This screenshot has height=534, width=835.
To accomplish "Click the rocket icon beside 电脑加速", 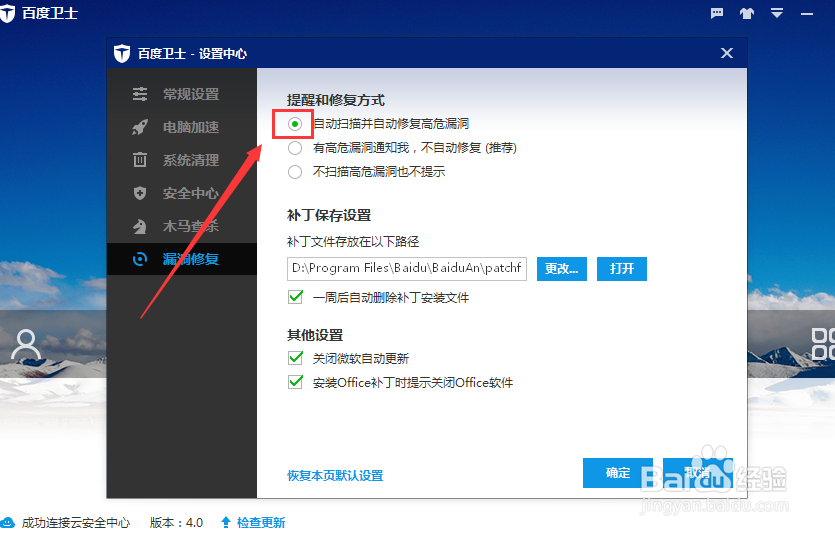I will tap(140, 127).
